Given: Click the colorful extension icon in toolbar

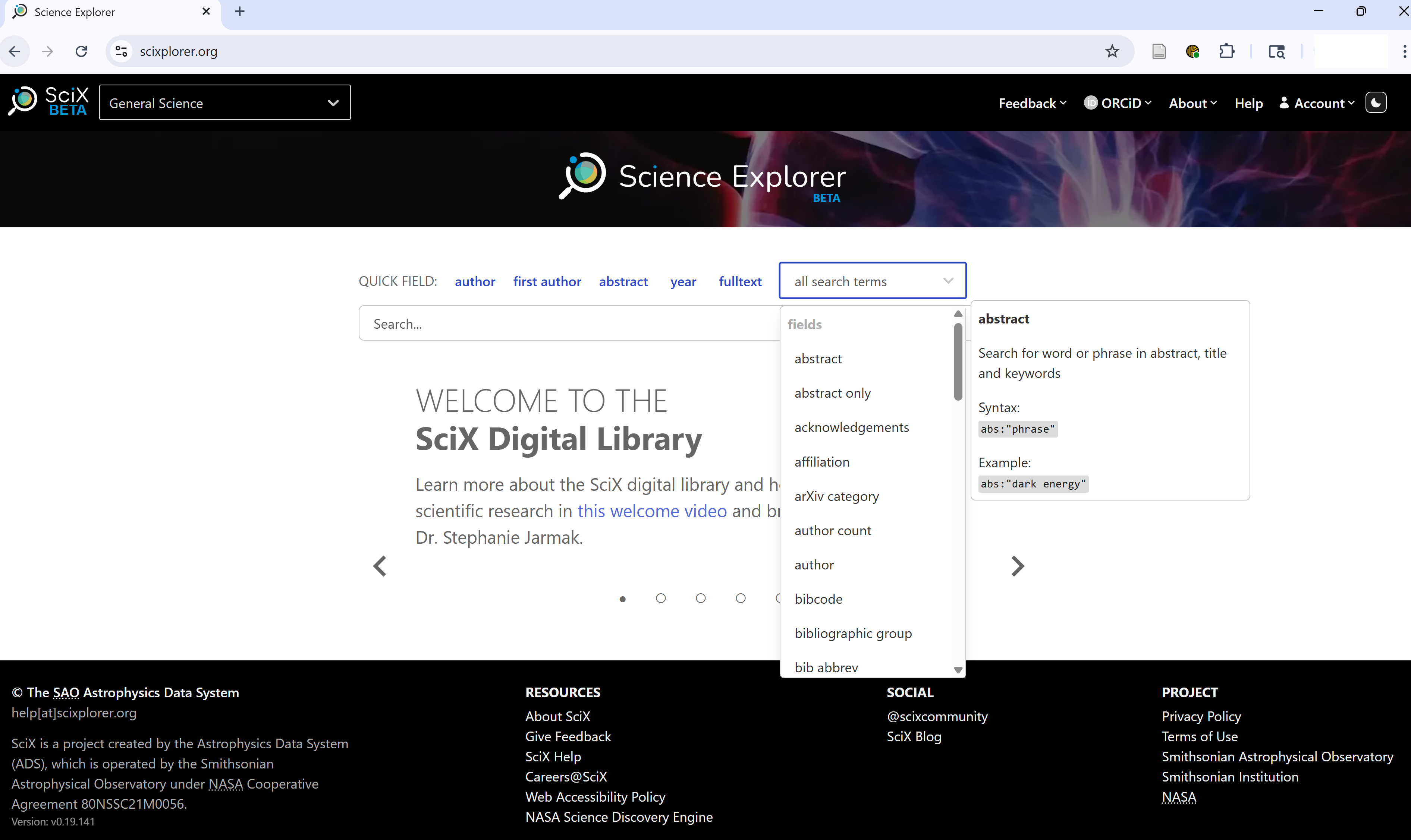Looking at the screenshot, I should click(1192, 51).
